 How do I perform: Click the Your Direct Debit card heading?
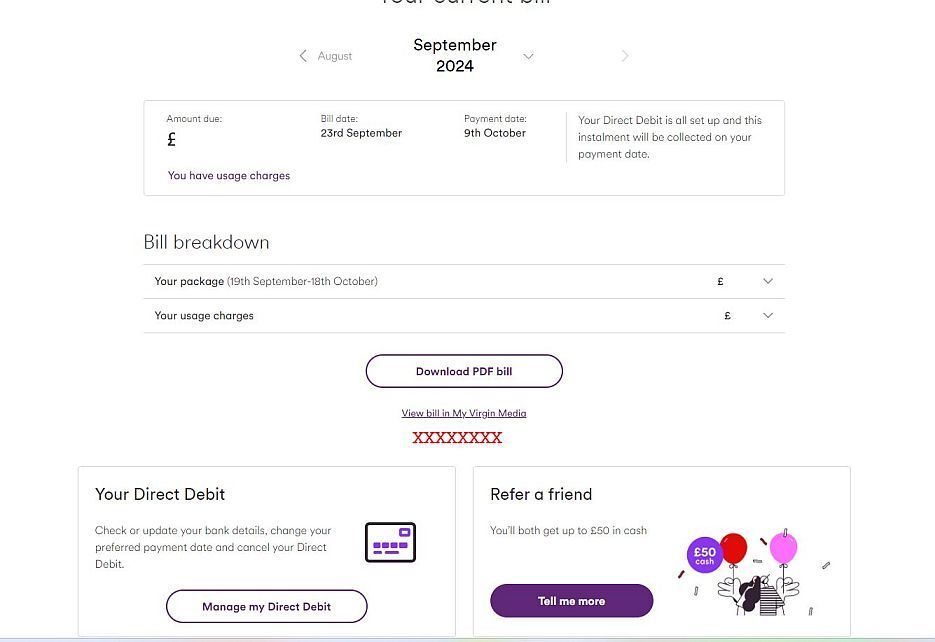click(x=160, y=494)
